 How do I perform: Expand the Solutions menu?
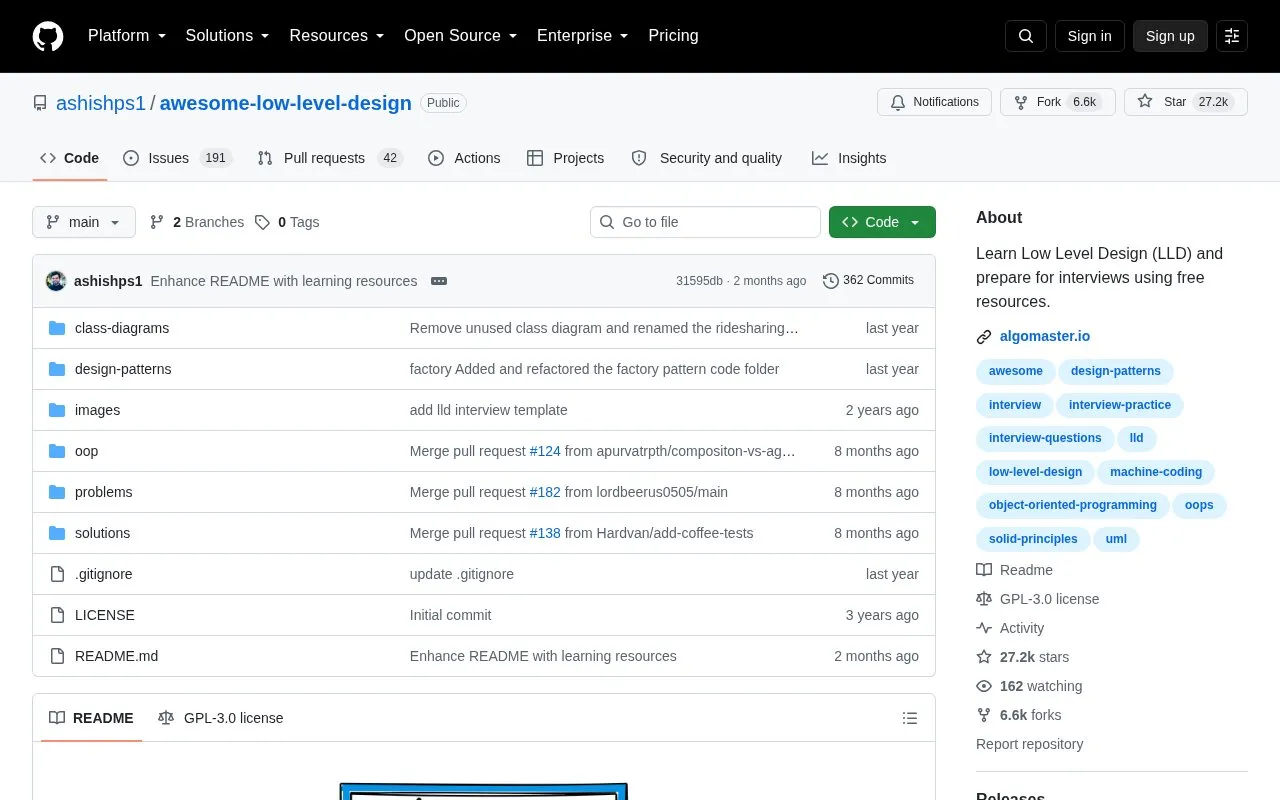coord(227,36)
